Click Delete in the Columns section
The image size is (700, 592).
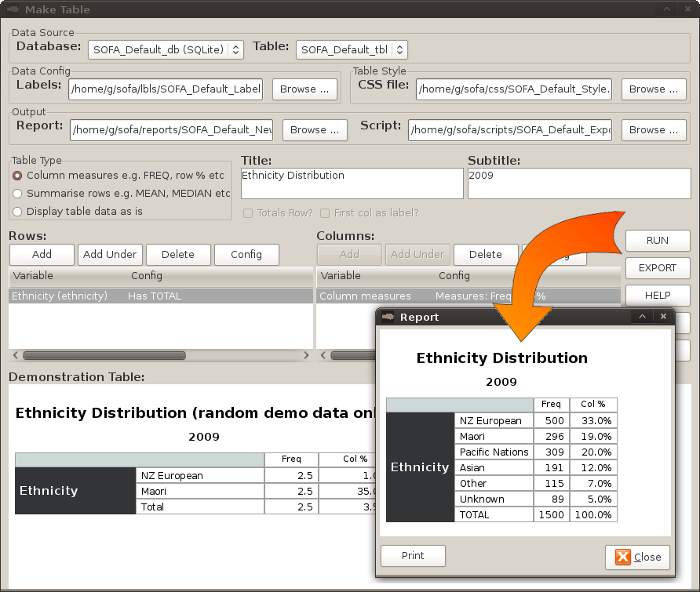486,254
